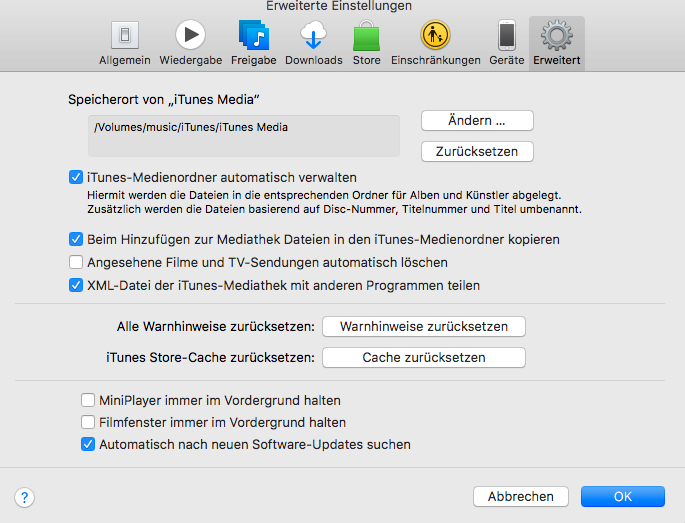Click the Warnhinweise zurücksetzen button
Screen dimensions: 685x523
tap(424, 326)
